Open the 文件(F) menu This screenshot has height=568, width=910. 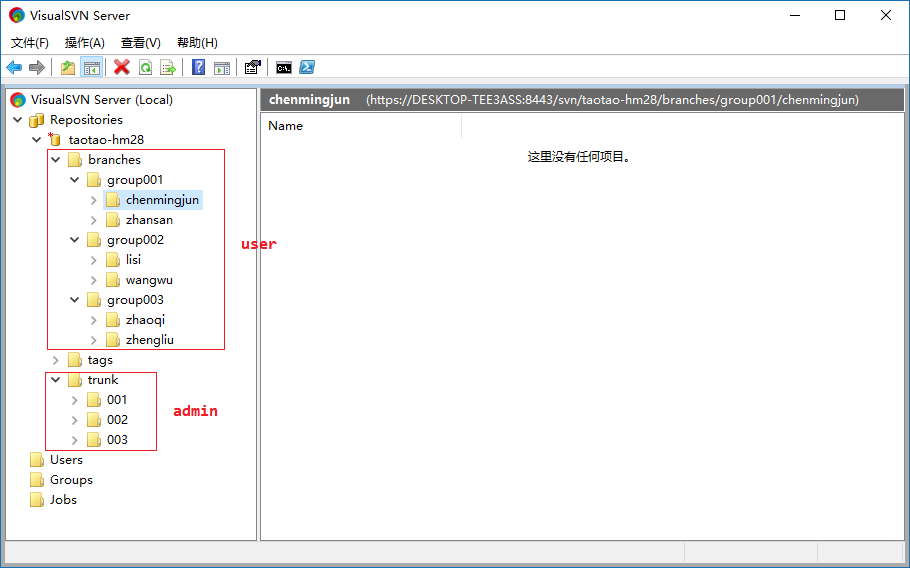pos(30,43)
